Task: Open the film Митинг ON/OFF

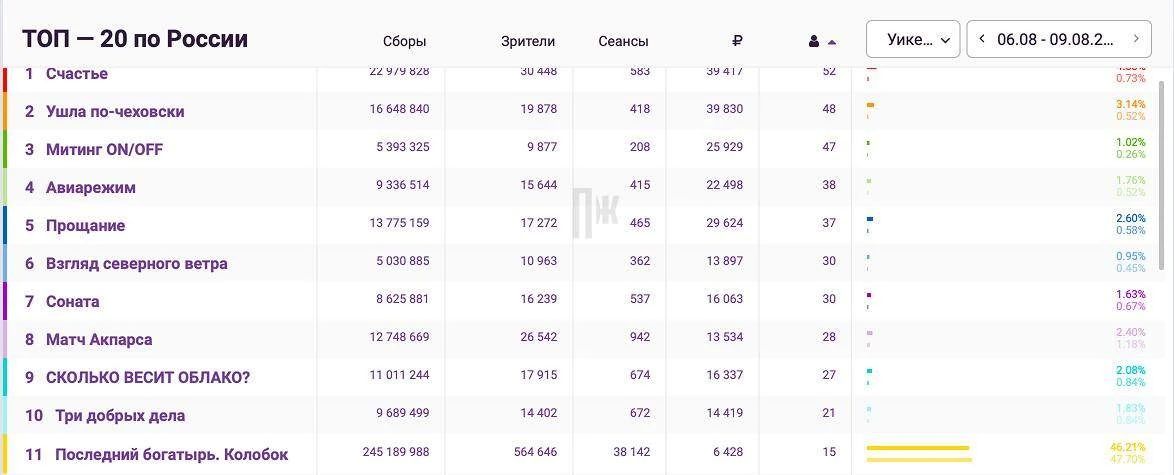Action: (x=104, y=149)
